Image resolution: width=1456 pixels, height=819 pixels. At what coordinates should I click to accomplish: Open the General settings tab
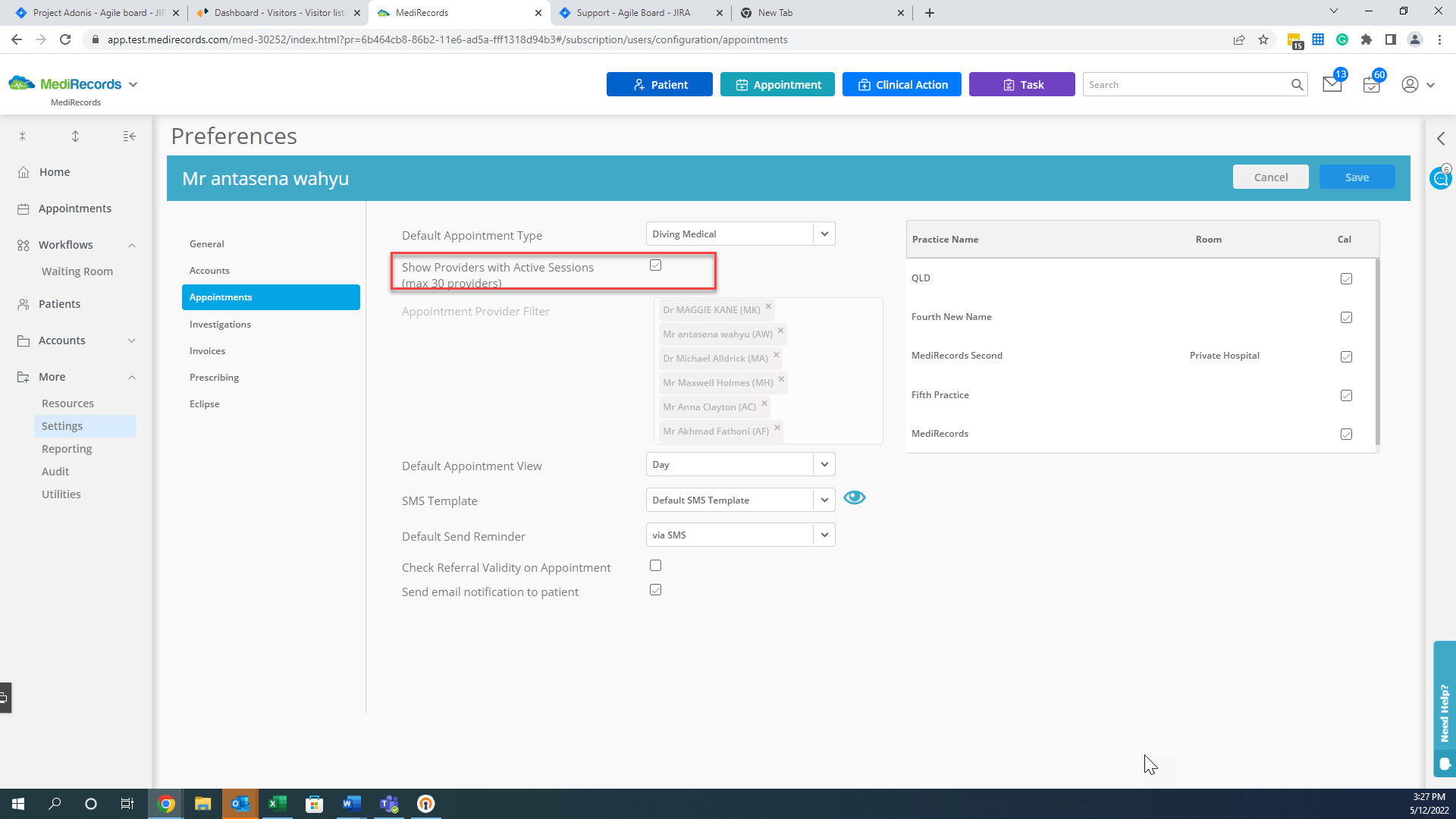point(207,243)
